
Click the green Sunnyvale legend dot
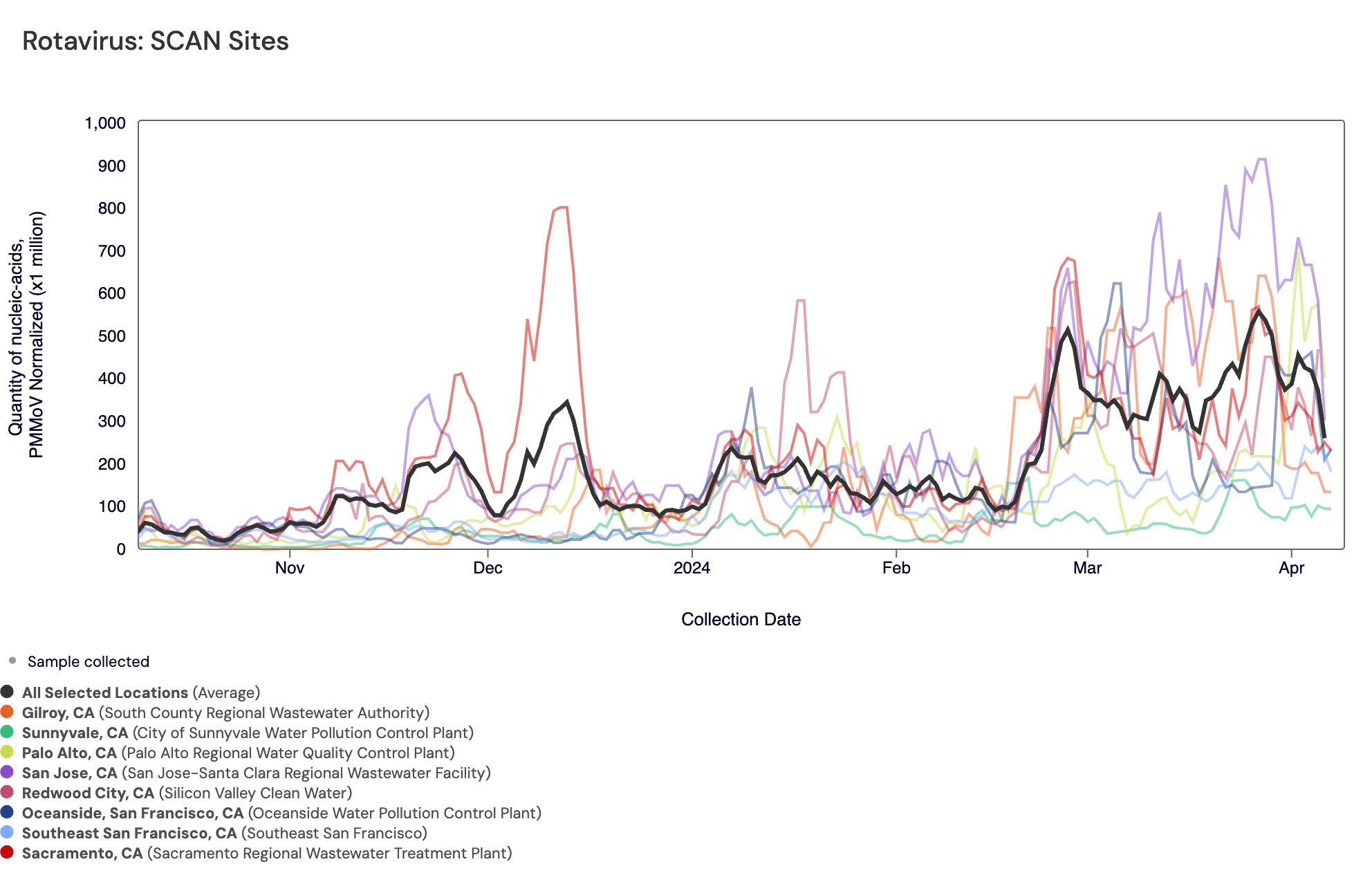point(7,732)
